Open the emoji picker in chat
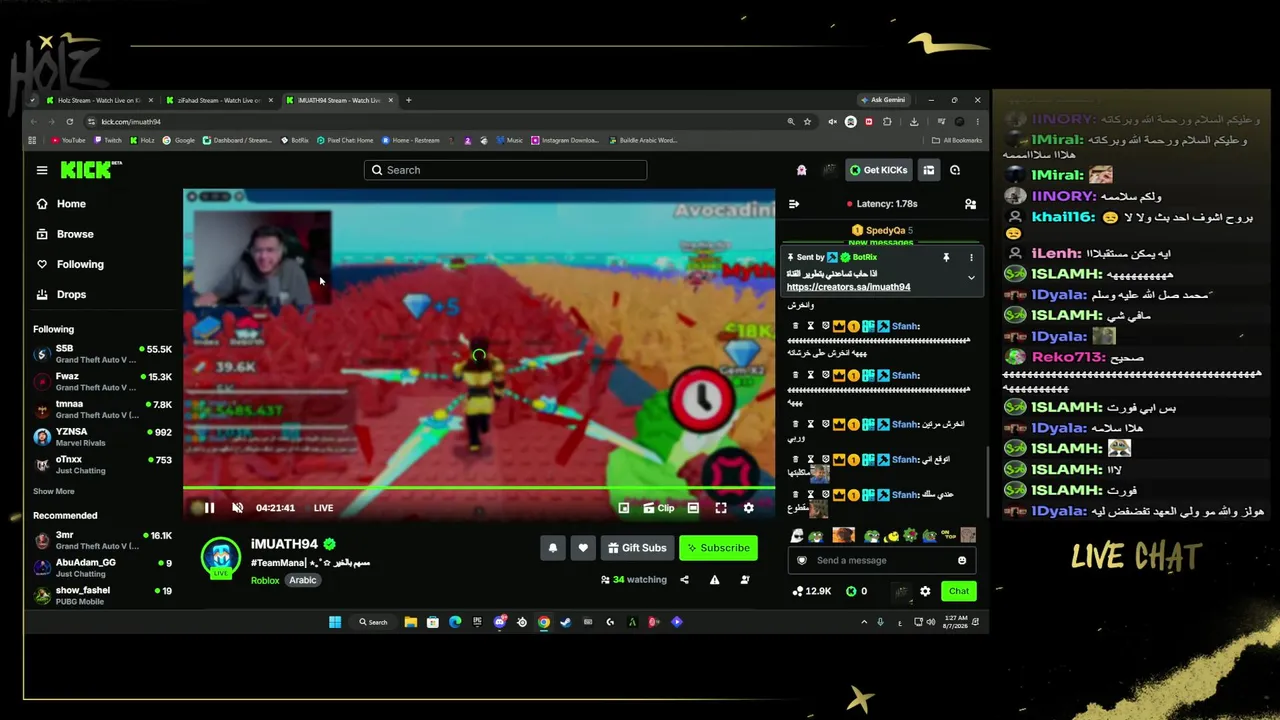This screenshot has width=1280, height=720. [x=962, y=560]
